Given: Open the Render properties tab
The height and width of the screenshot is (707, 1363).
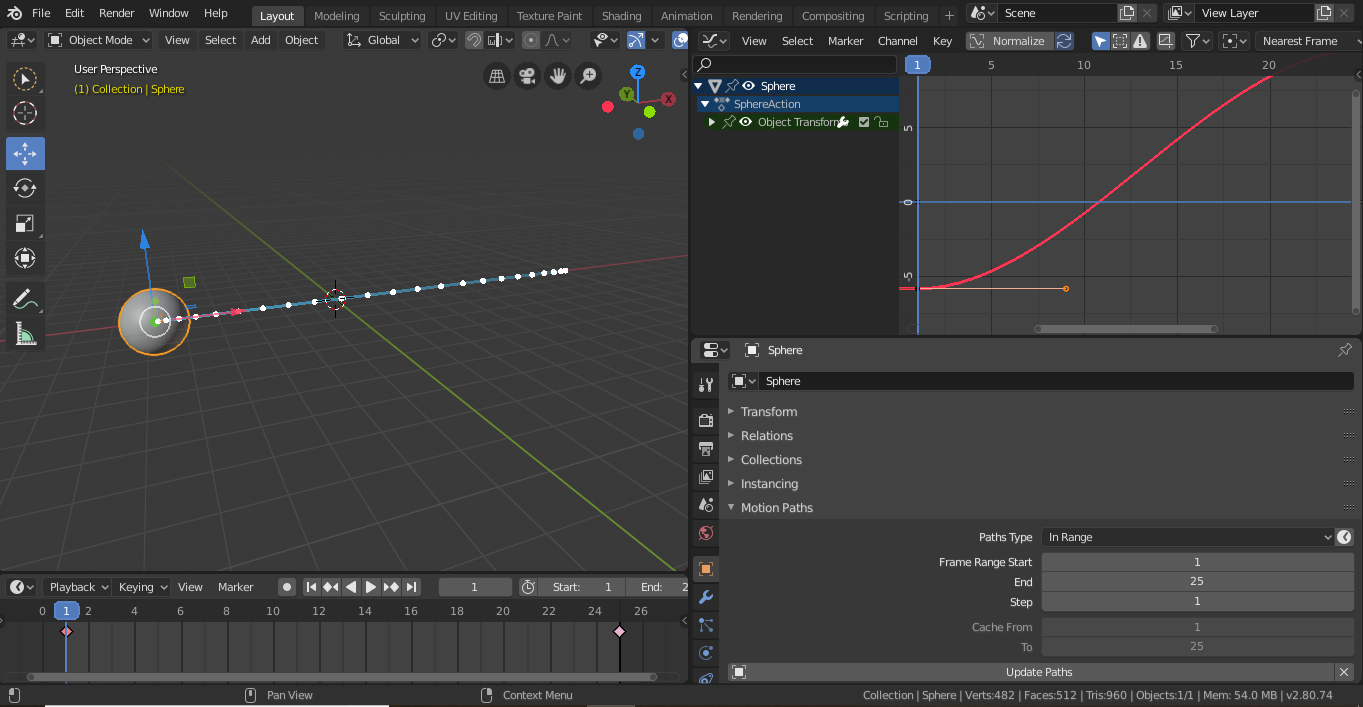Looking at the screenshot, I should tap(706, 420).
